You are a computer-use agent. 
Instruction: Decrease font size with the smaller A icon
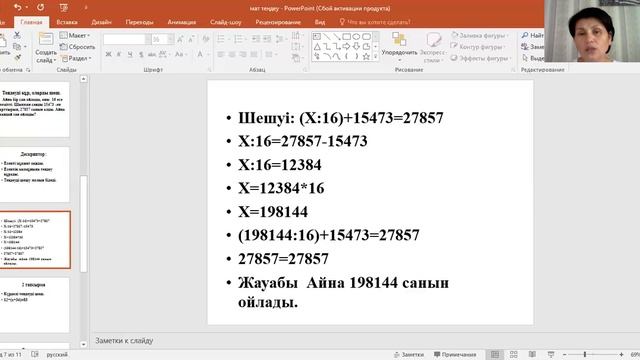(191, 39)
